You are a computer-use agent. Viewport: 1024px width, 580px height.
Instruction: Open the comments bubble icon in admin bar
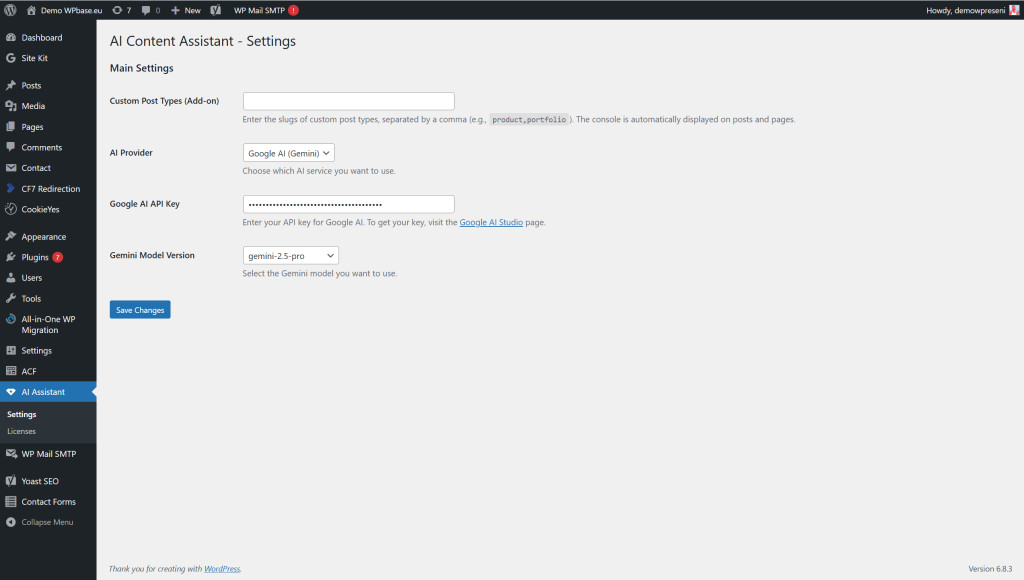146,10
